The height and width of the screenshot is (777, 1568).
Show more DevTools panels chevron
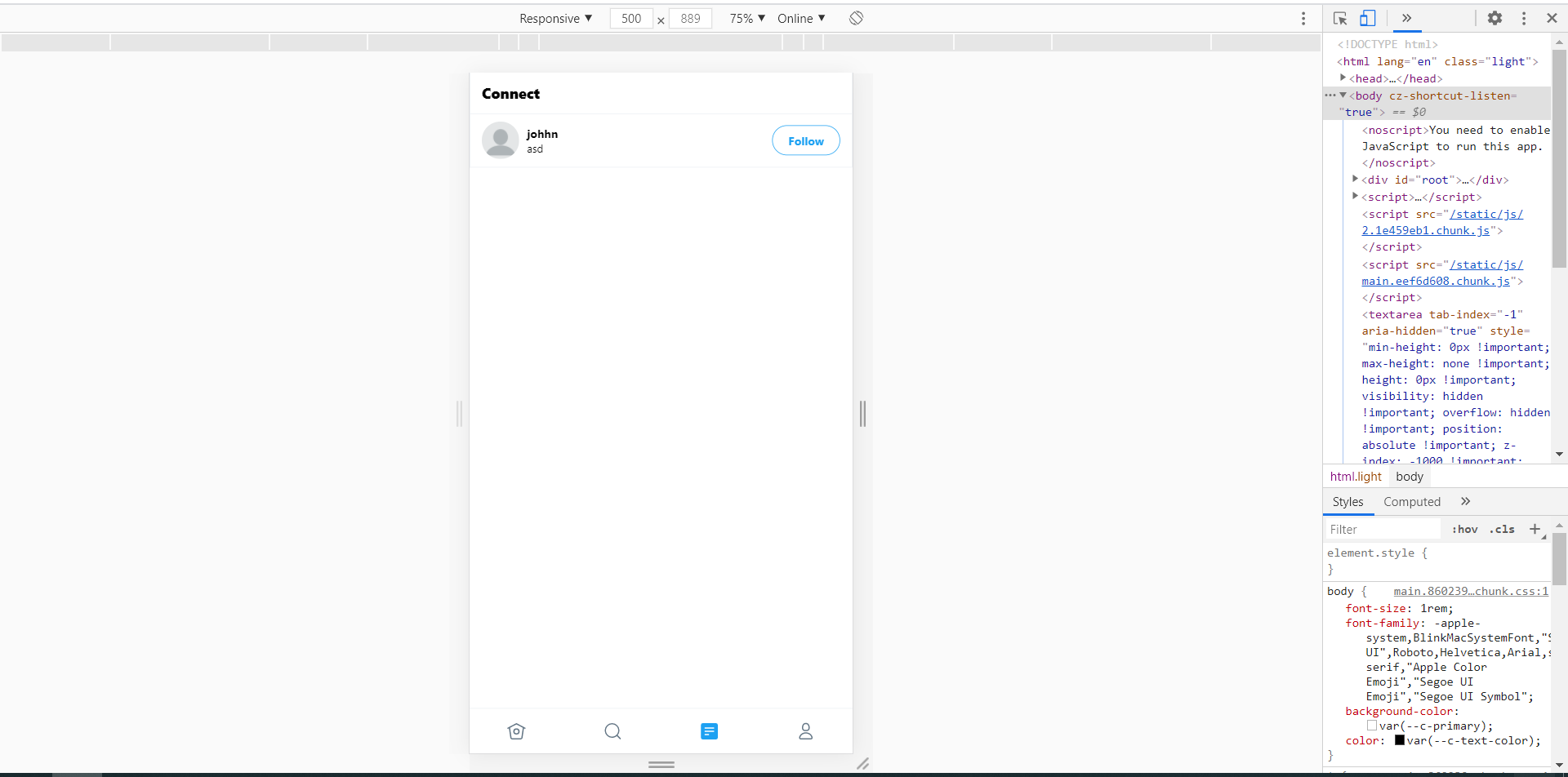tap(1406, 18)
